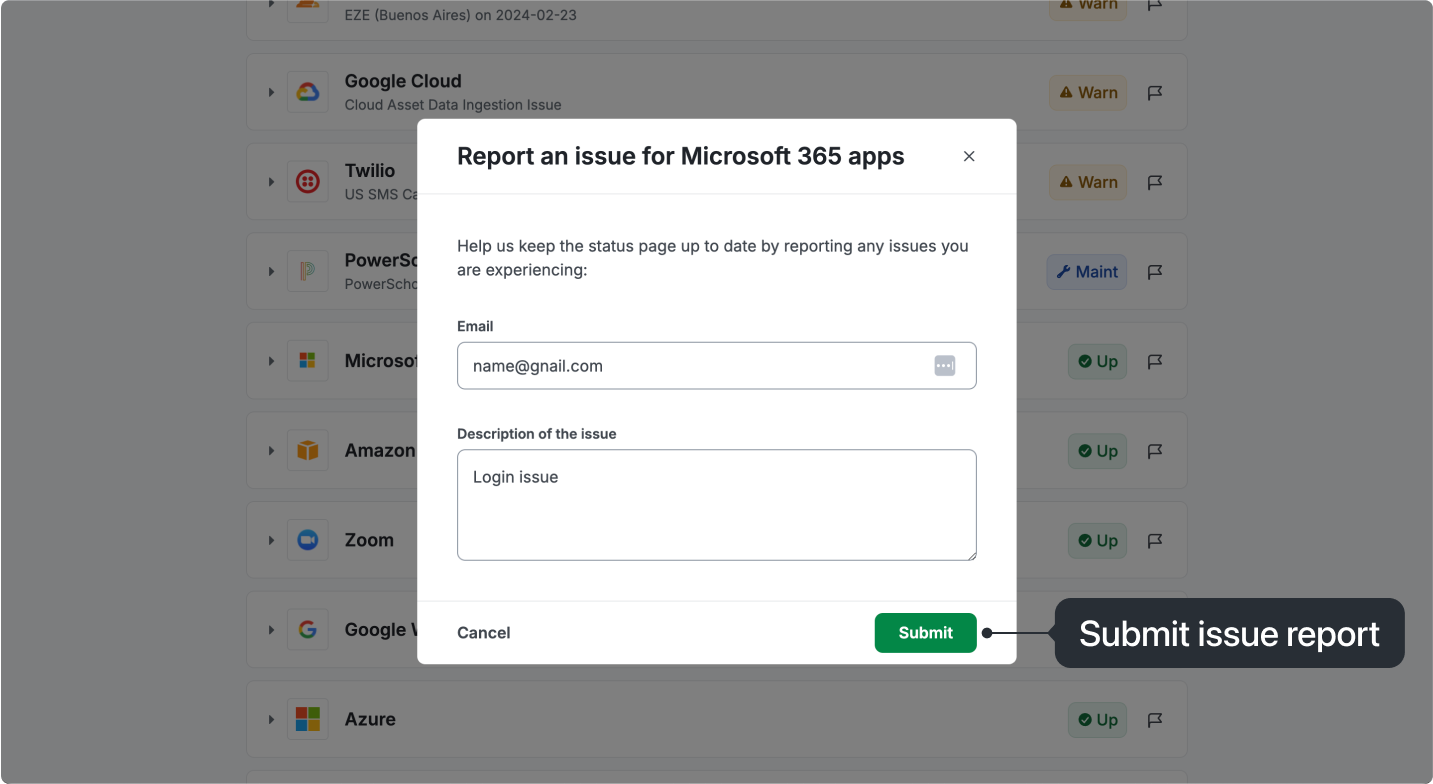
Task: Expand the Zoom service row
Action: [x=271, y=540]
